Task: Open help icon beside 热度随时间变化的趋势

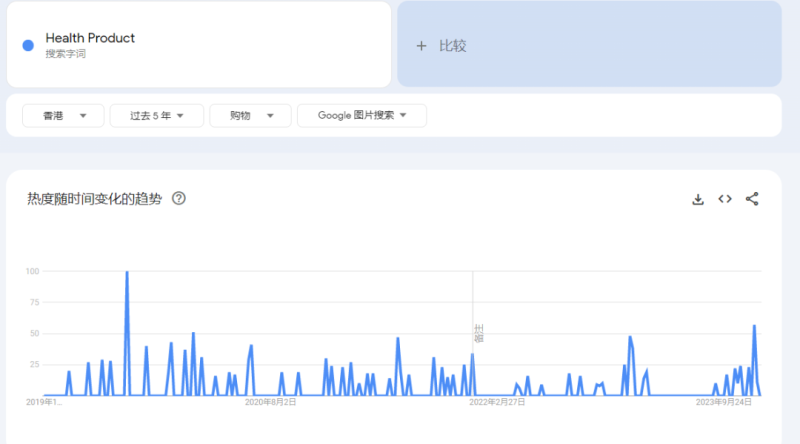Action: (179, 199)
